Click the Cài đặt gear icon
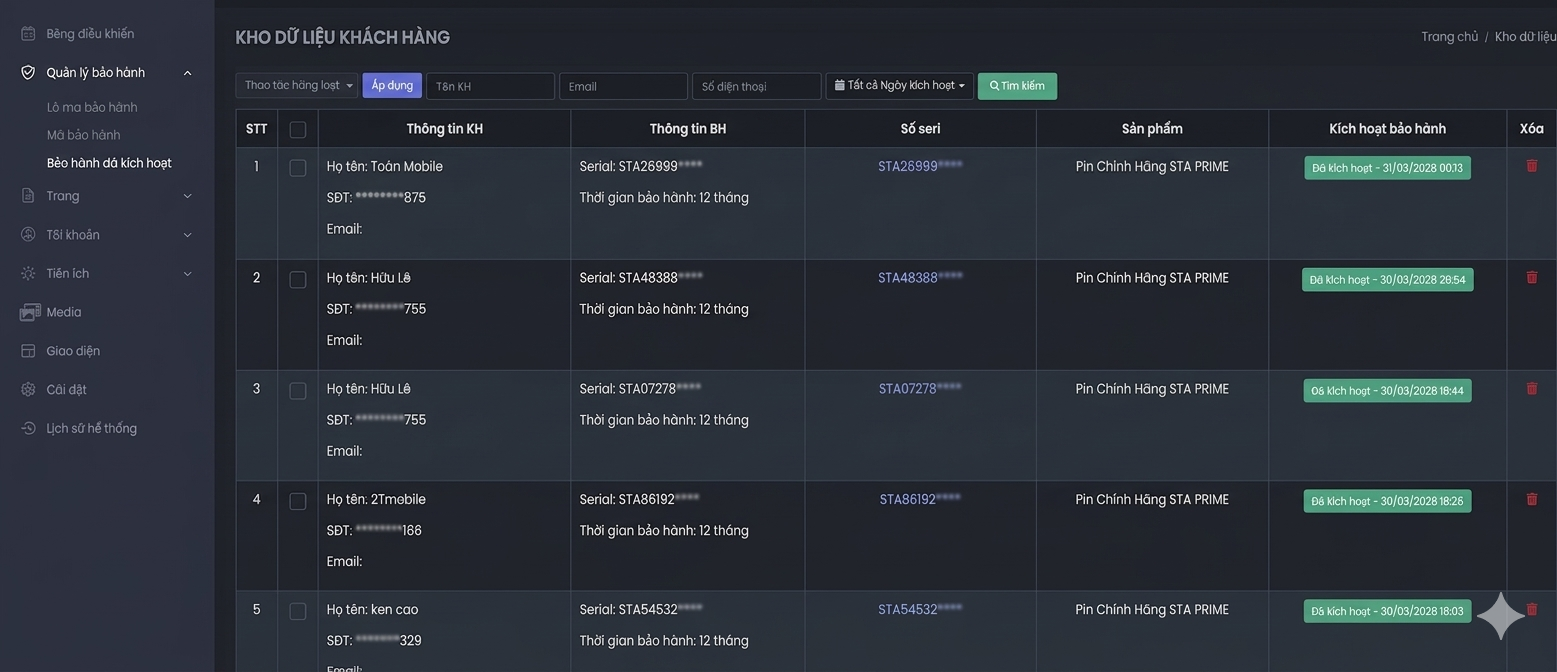 28,389
